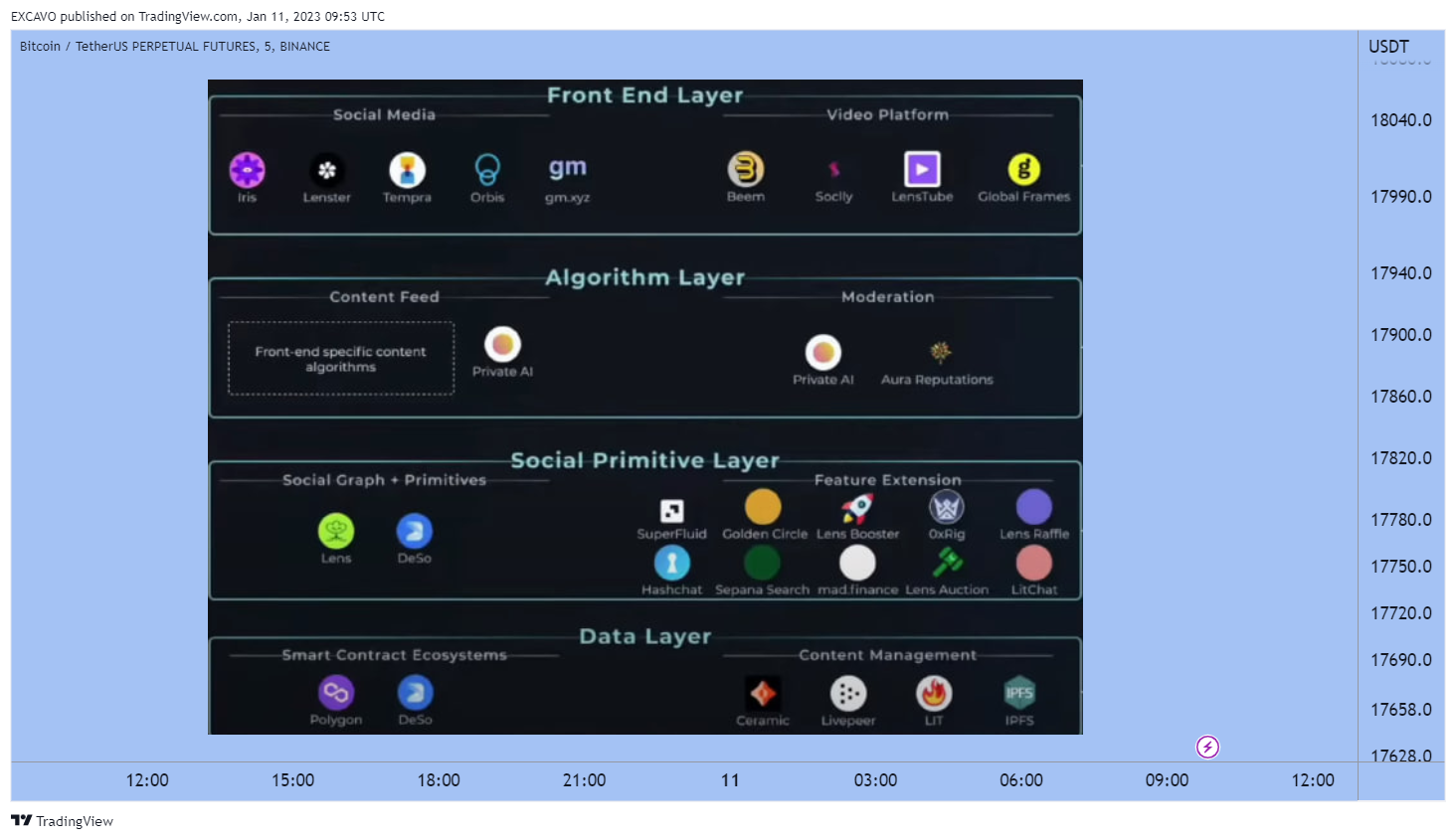Click the 09:00 time axis label
The height and width of the screenshot is (840, 1456).
click(1168, 780)
